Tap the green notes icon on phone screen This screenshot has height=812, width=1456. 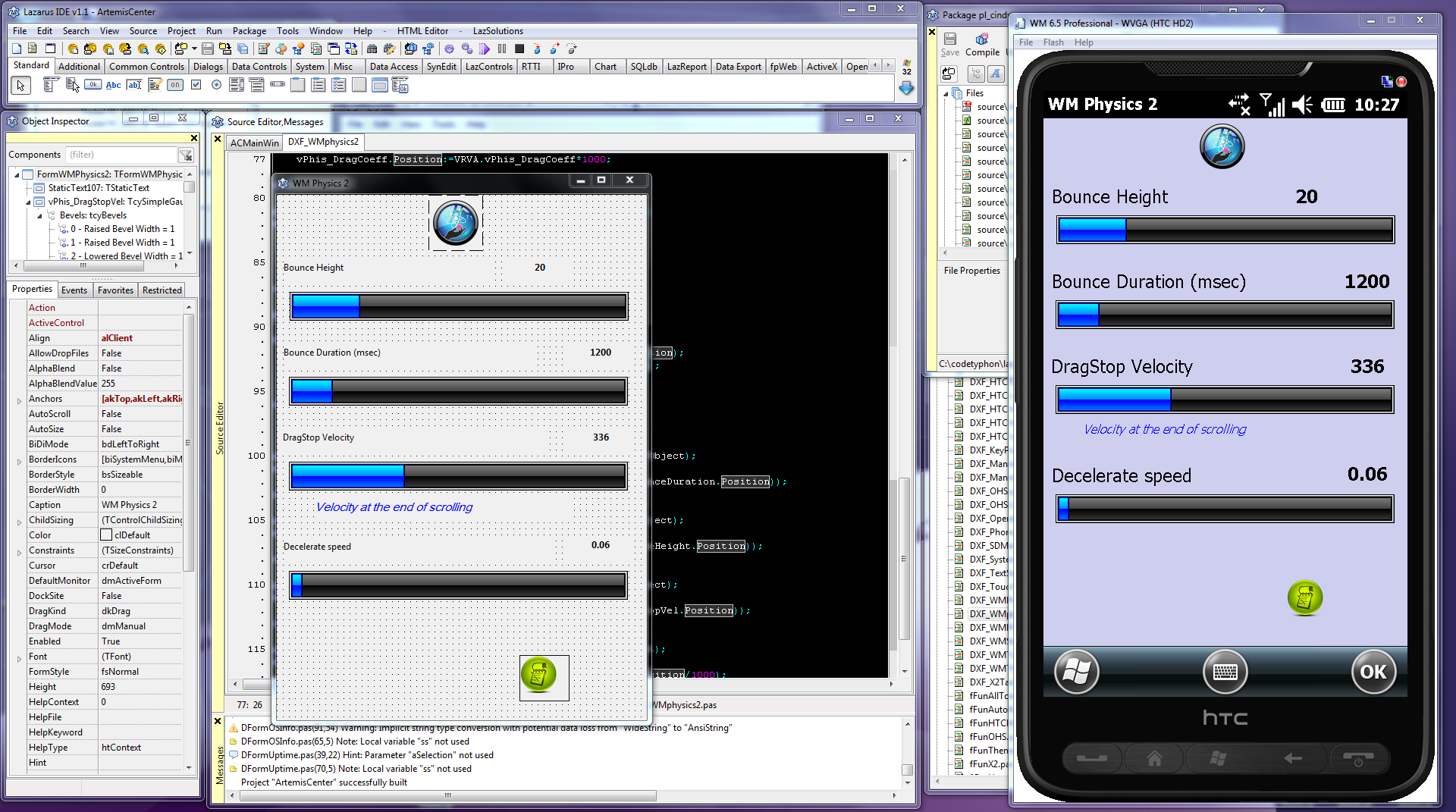[1305, 598]
